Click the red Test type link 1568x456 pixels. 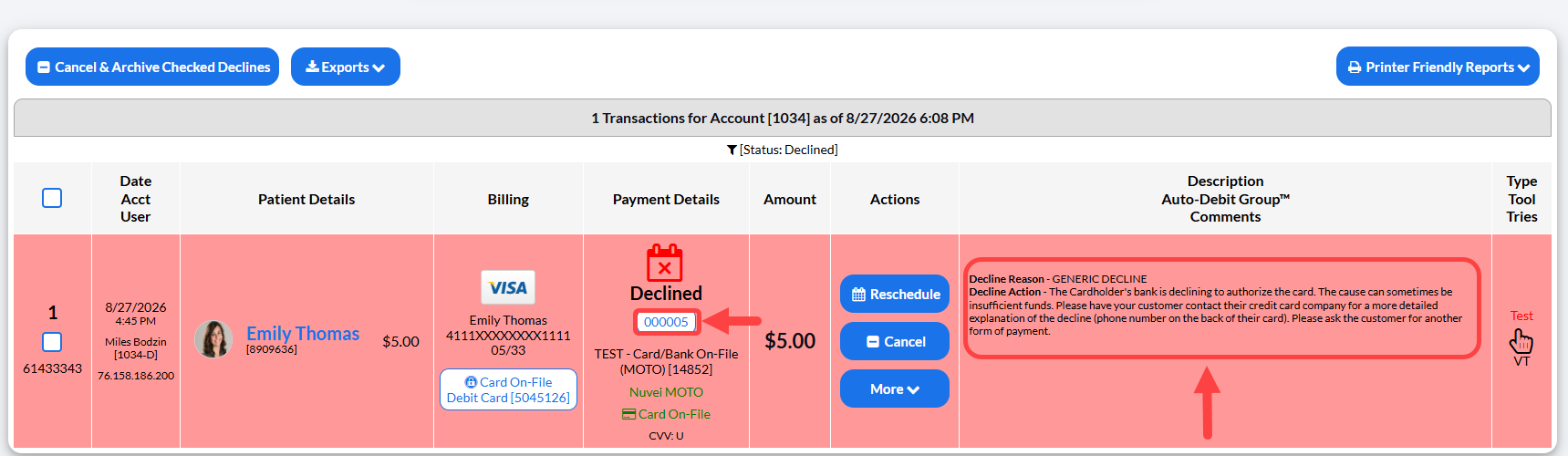pos(1521,316)
